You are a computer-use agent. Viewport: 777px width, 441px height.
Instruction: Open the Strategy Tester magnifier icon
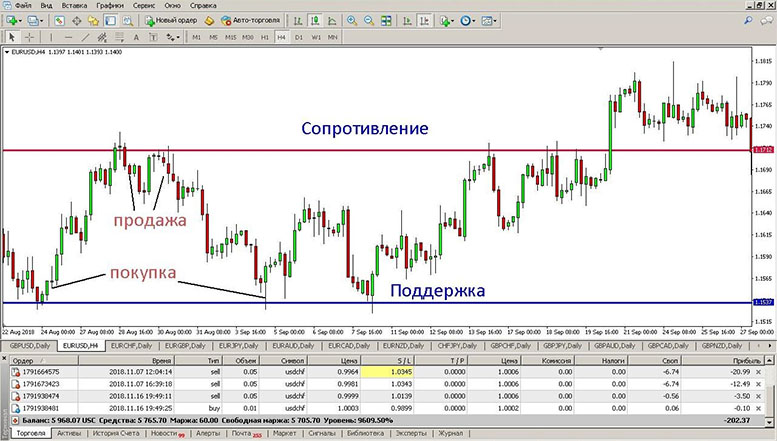click(128, 21)
